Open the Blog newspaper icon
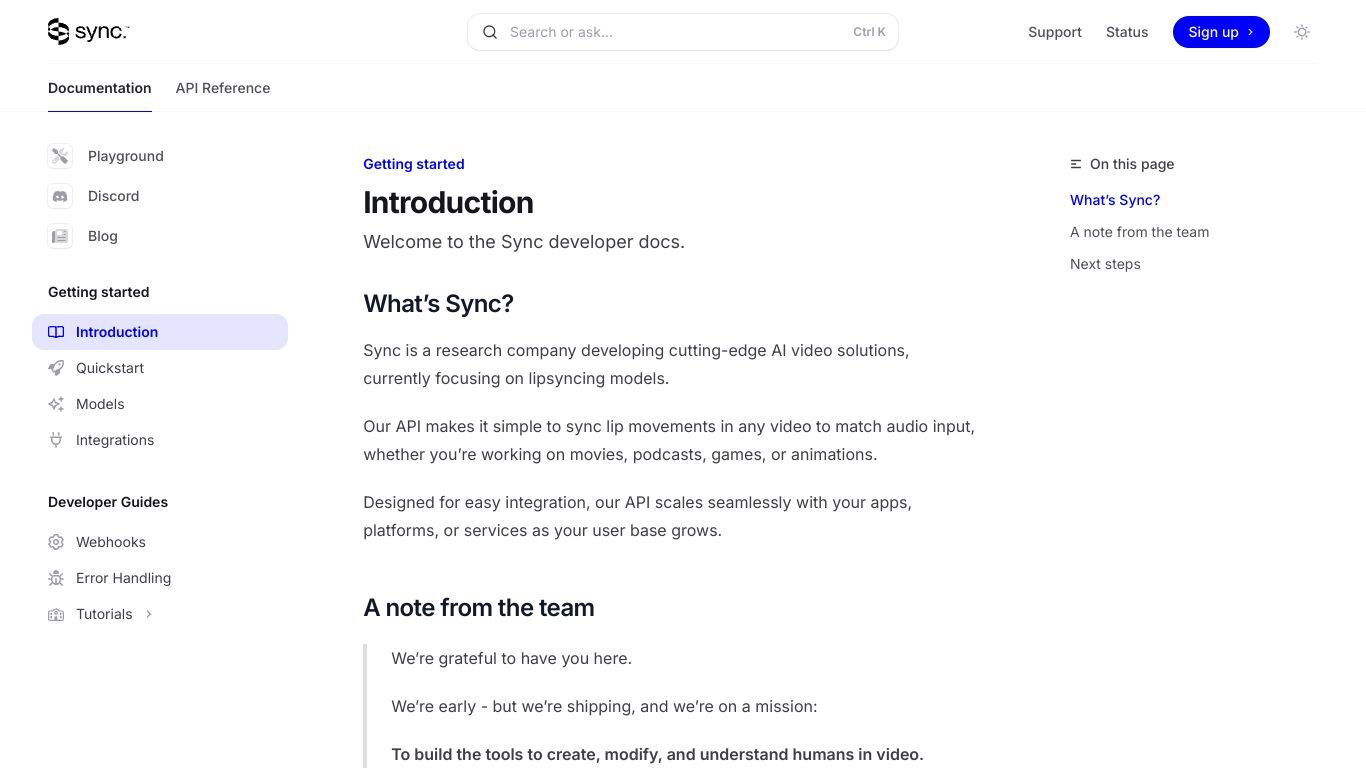The image size is (1366, 768). coord(60,236)
